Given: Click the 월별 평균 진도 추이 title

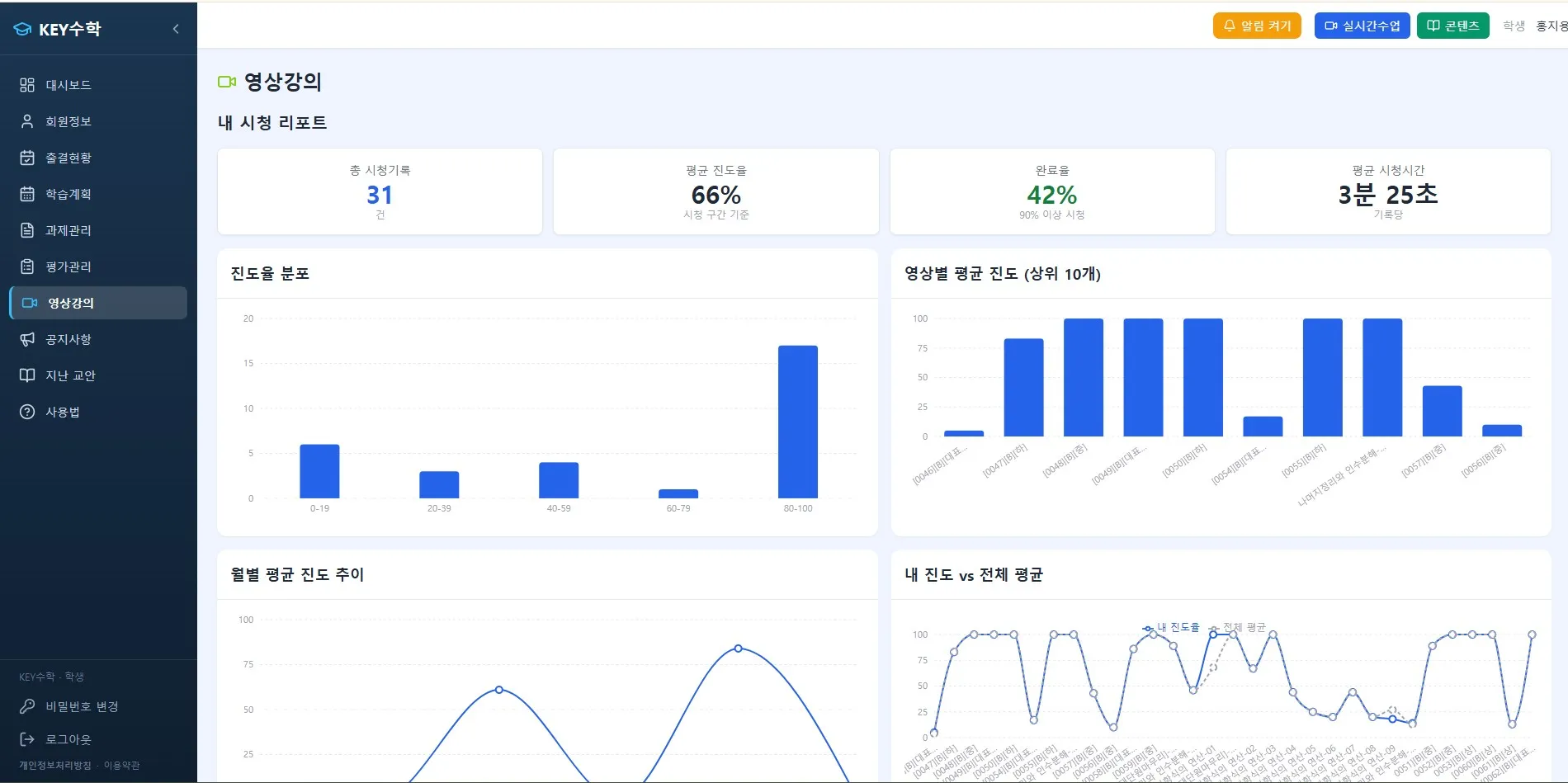Looking at the screenshot, I should pyautogui.click(x=297, y=574).
